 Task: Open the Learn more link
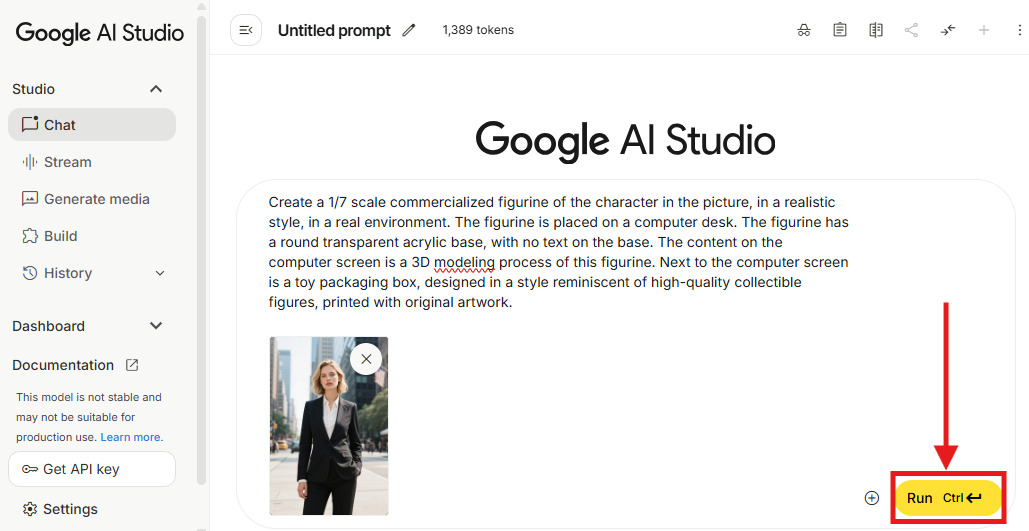[130, 437]
